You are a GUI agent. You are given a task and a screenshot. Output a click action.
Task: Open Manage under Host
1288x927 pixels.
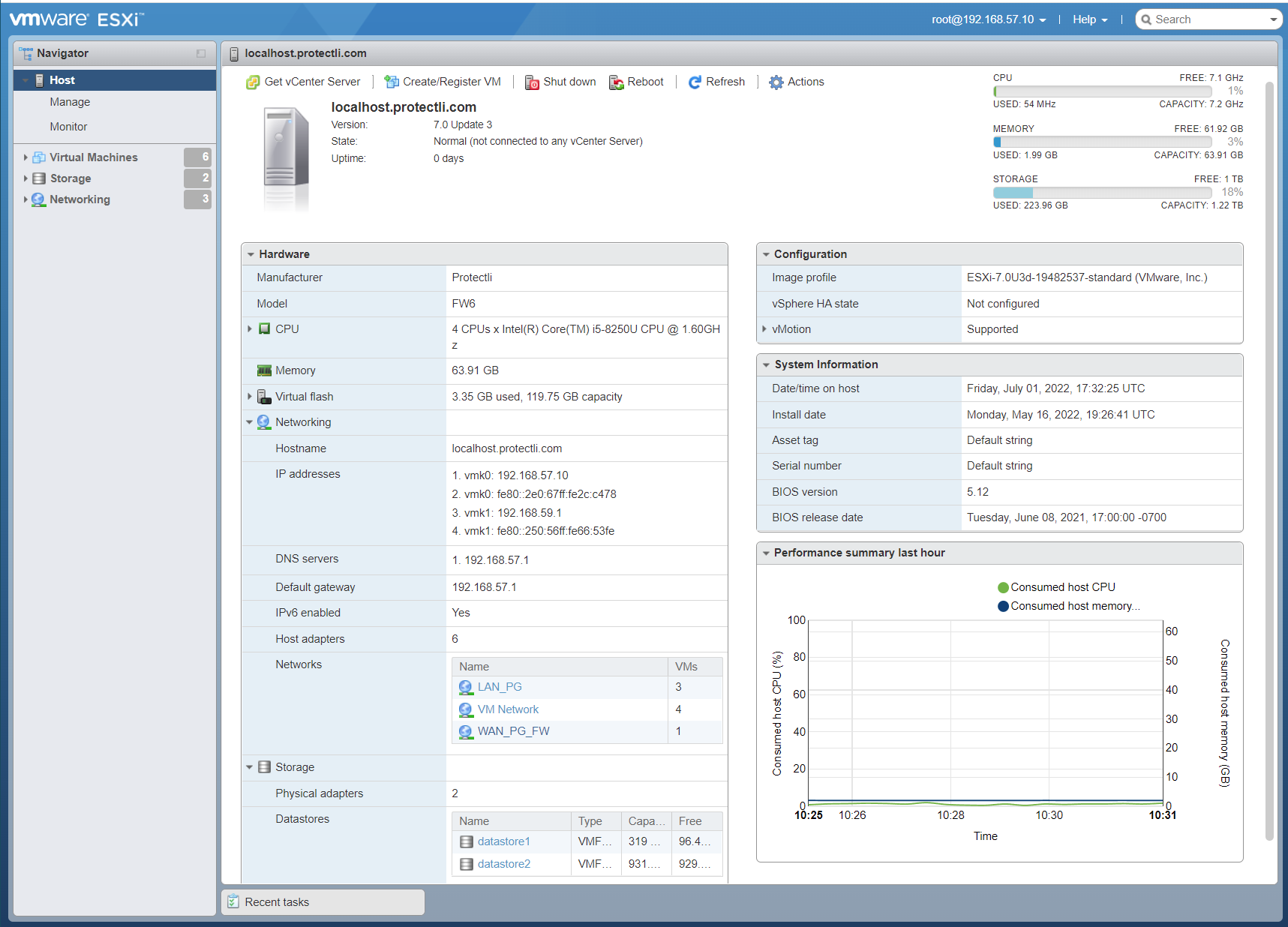point(70,102)
